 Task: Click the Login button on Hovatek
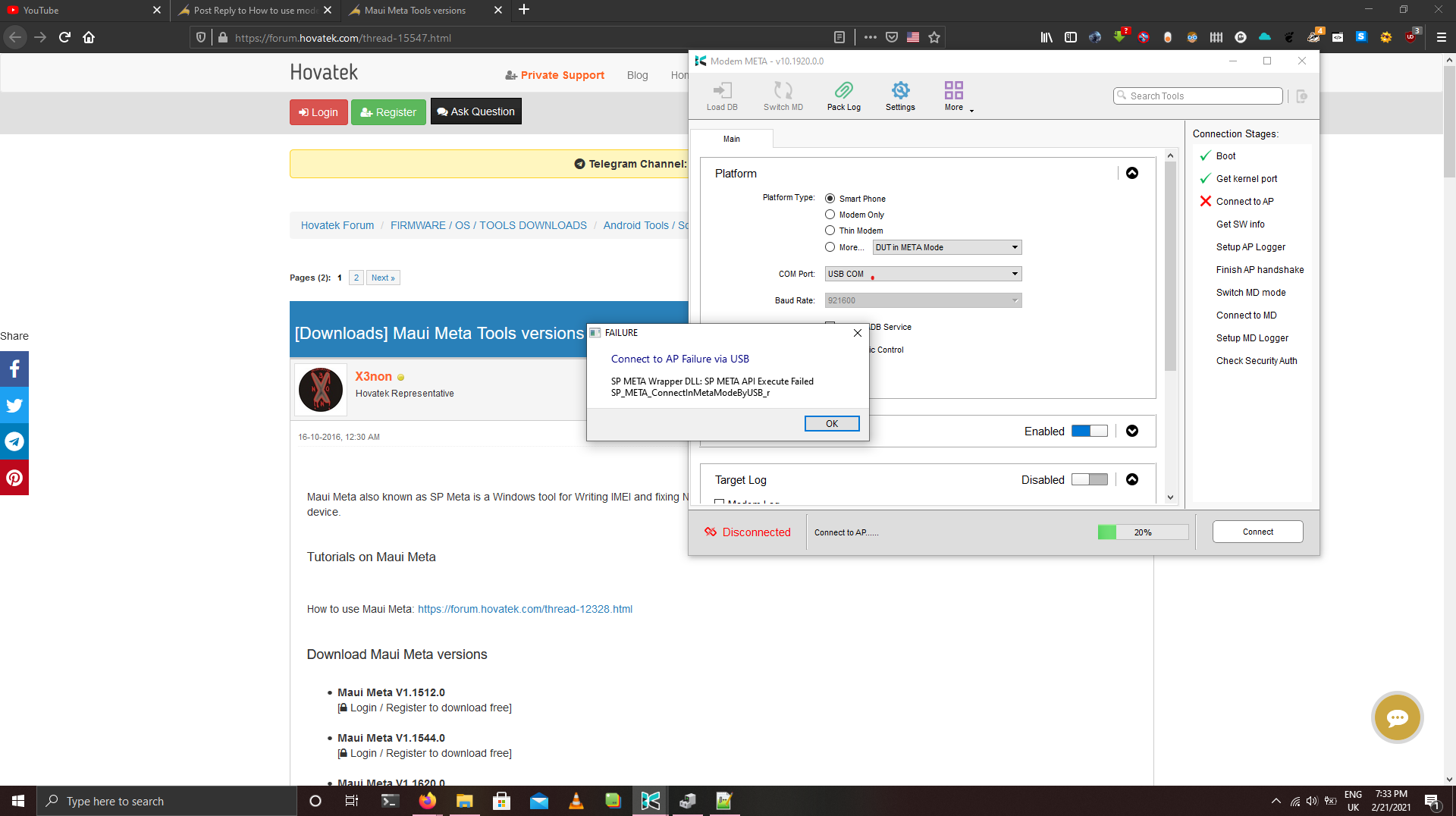[x=318, y=112]
